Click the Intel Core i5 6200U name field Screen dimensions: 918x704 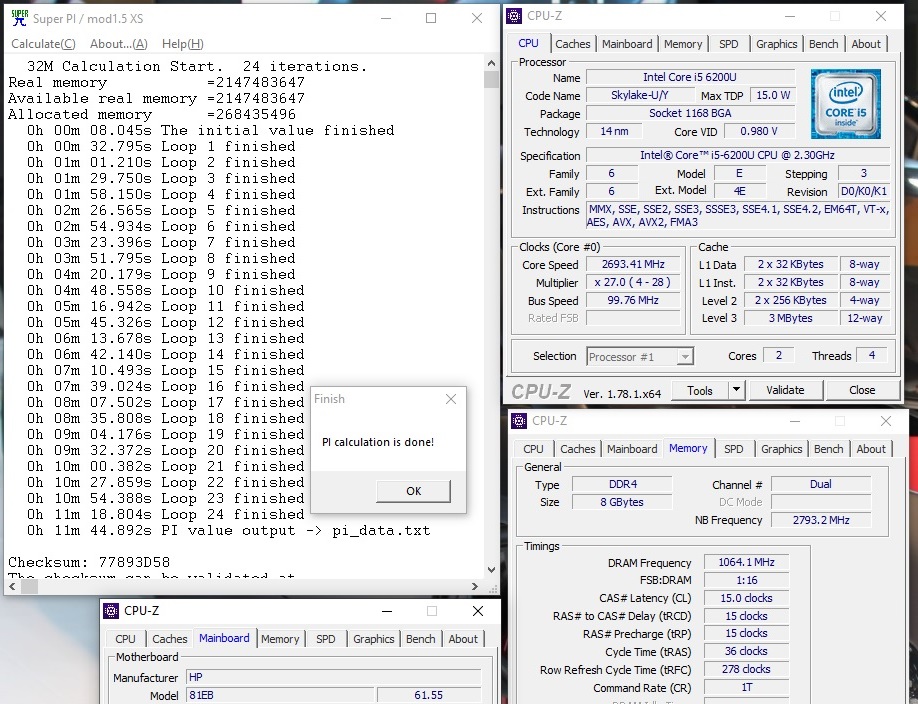pyautogui.click(x=690, y=77)
